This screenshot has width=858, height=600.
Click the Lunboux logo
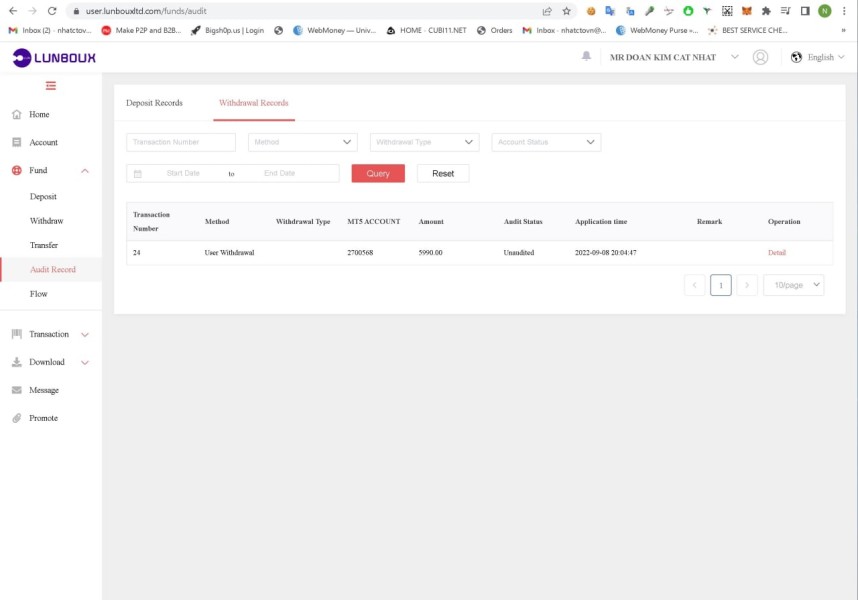pyautogui.click(x=54, y=57)
